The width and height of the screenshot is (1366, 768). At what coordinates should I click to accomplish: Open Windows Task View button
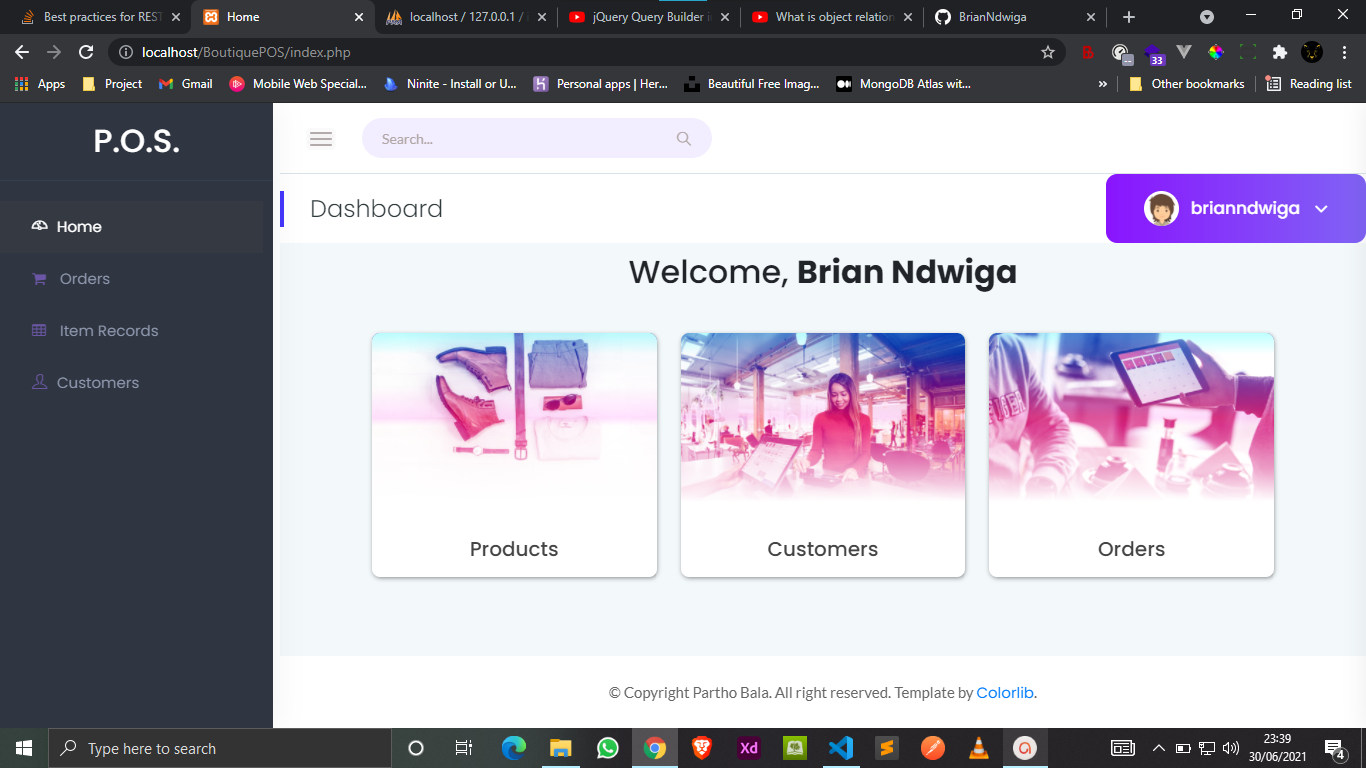click(463, 748)
